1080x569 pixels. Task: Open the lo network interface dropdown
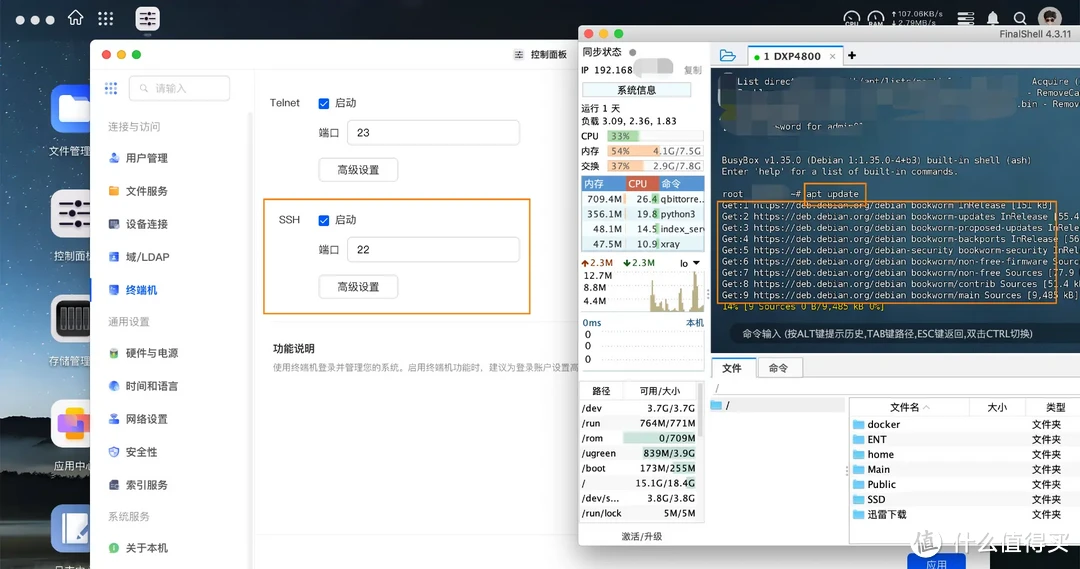pyautogui.click(x=689, y=263)
